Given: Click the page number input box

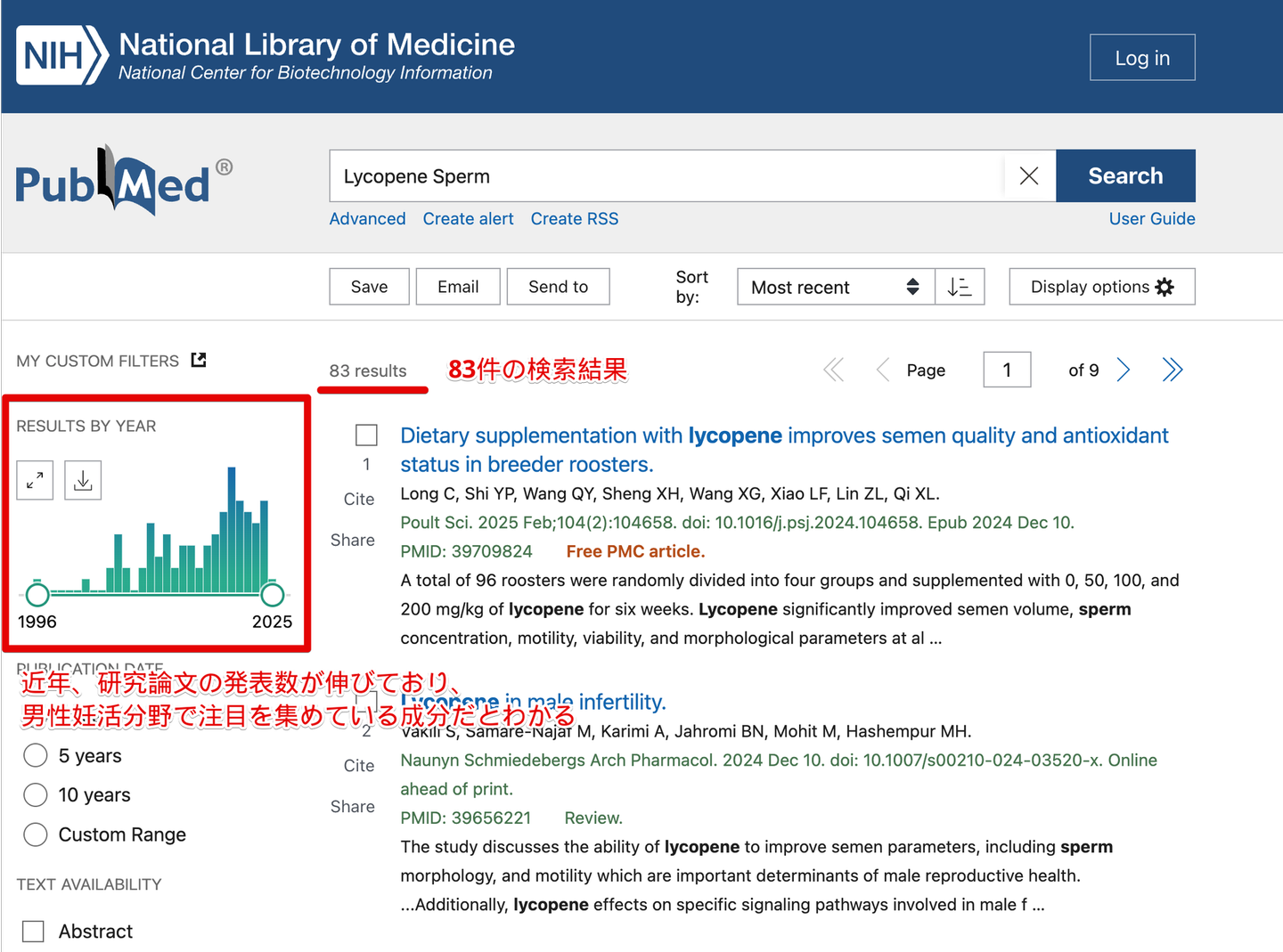Looking at the screenshot, I should [1007, 370].
